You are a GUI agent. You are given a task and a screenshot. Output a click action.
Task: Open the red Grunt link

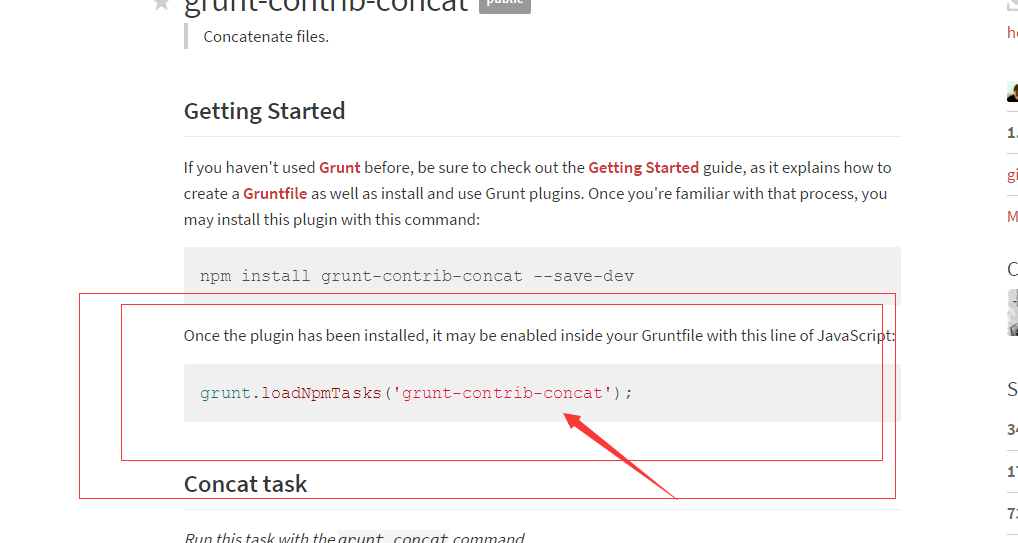coord(339,167)
